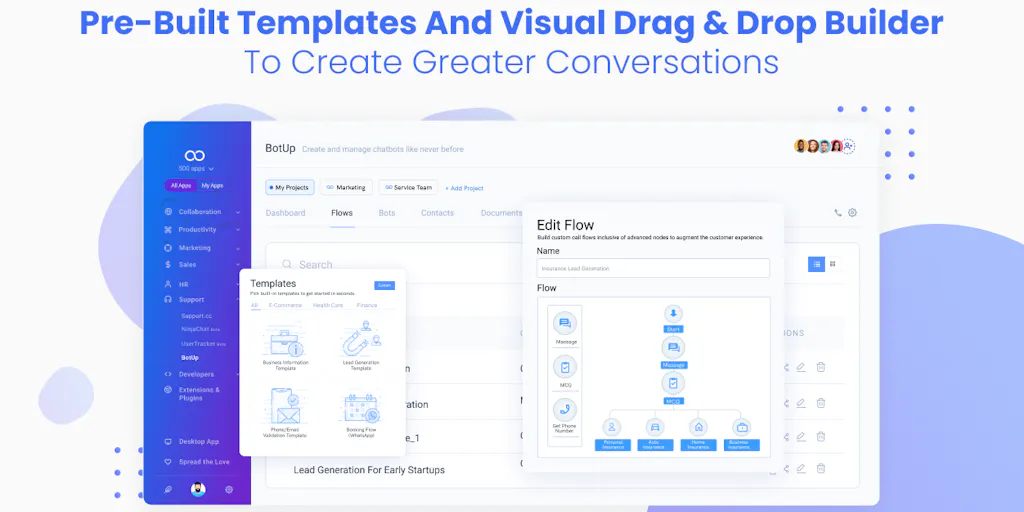Open NinjaChat in the sidebar
This screenshot has width=1024, height=512.
[x=200, y=329]
